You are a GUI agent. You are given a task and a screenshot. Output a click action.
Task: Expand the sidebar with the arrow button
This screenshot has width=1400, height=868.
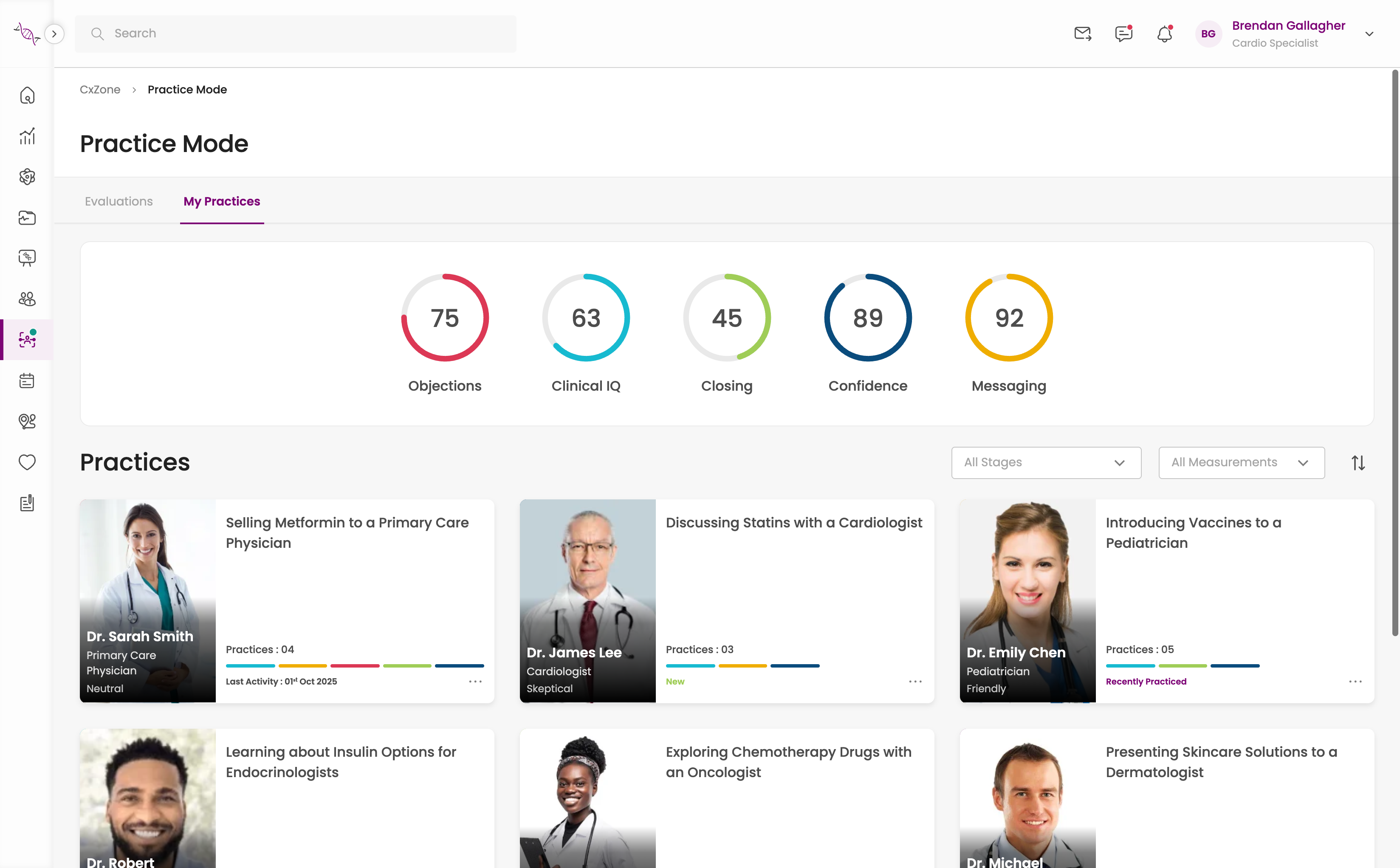(54, 34)
